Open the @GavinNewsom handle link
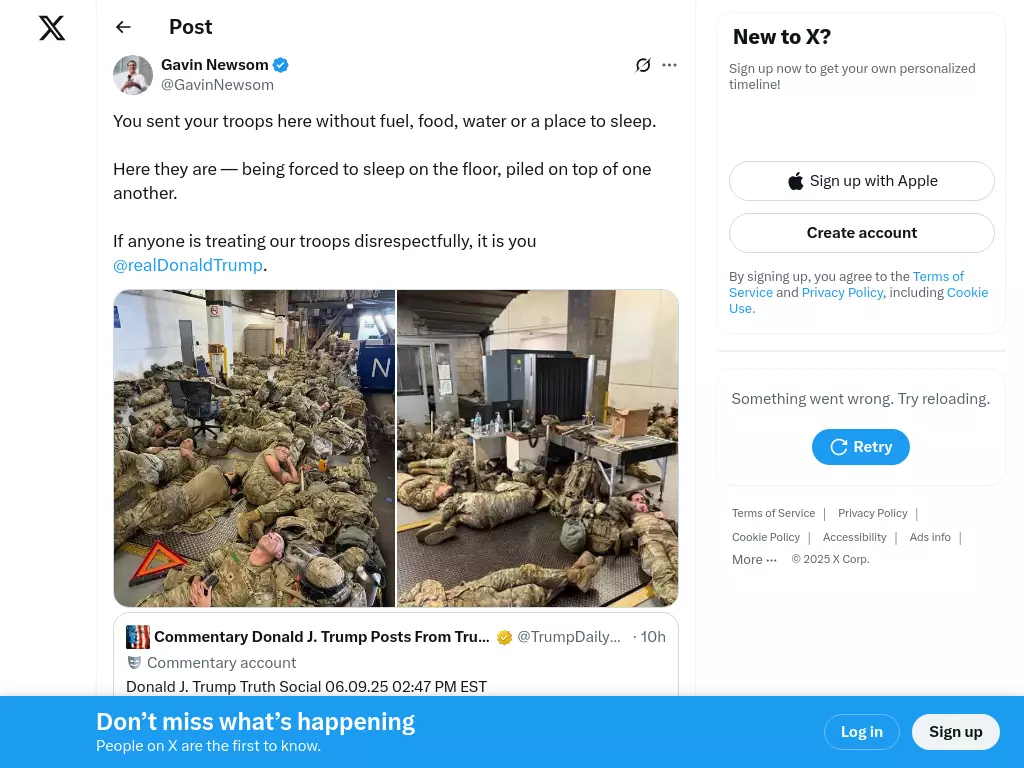The image size is (1024, 768). (x=217, y=85)
